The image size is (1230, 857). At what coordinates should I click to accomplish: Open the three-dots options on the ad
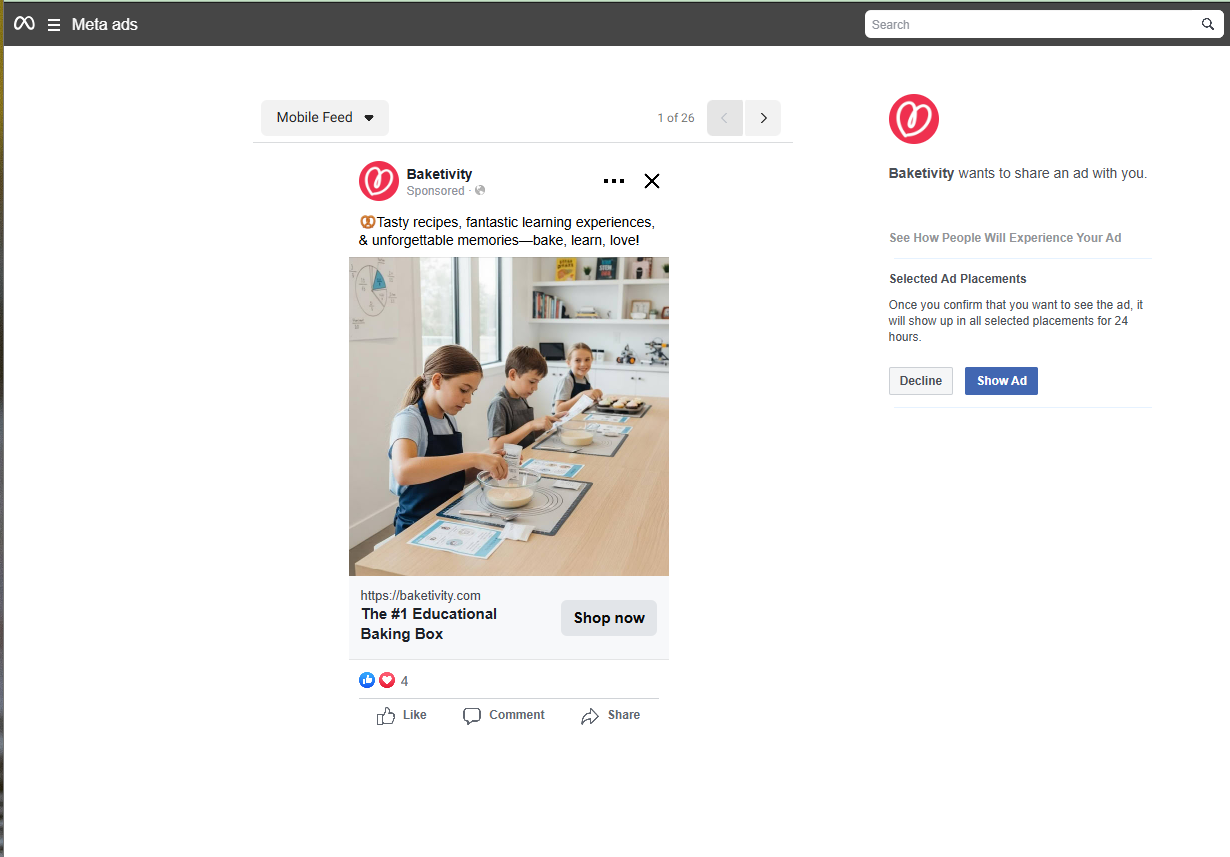(x=614, y=181)
